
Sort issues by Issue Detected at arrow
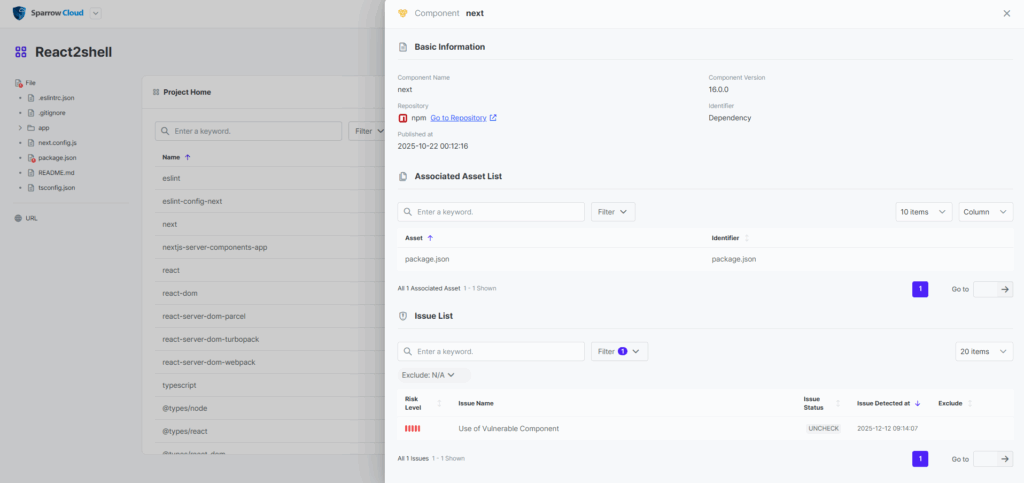coord(918,403)
